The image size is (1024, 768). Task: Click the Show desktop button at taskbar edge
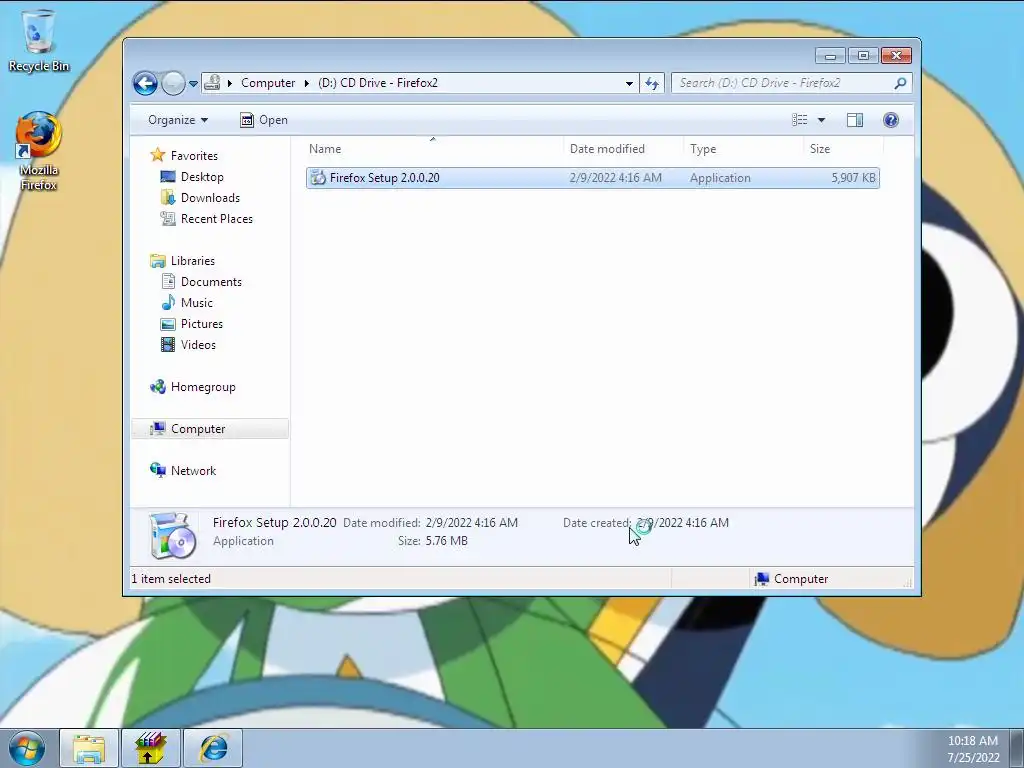[x=1017, y=748]
